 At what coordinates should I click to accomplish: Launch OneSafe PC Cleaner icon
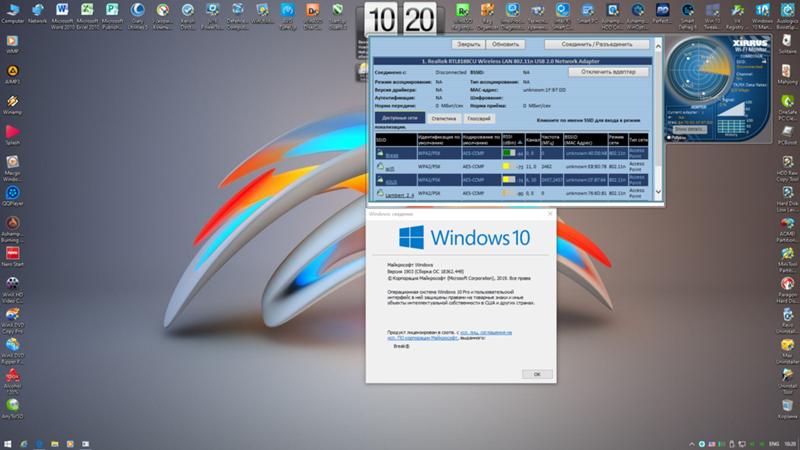787,108
